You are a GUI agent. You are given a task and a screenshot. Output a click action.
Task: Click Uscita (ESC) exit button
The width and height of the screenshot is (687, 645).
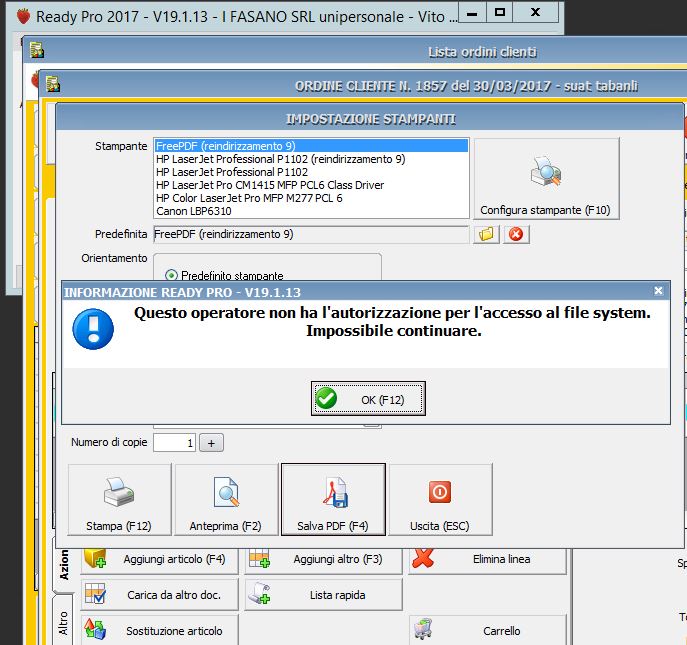tap(440, 500)
